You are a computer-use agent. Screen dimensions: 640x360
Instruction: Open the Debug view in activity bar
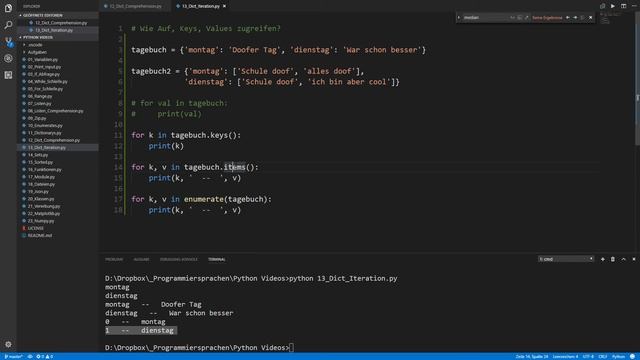8,58
